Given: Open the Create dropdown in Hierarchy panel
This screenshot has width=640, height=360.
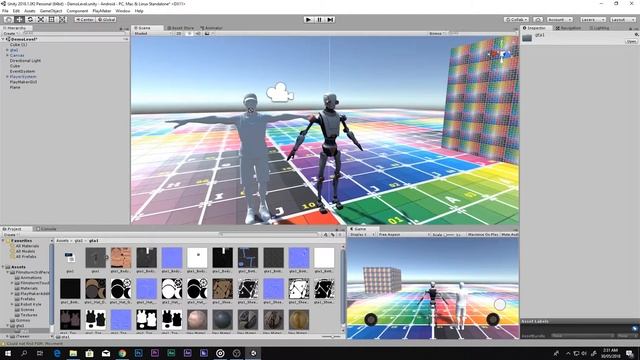Looking at the screenshot, I should click(x=11, y=33).
